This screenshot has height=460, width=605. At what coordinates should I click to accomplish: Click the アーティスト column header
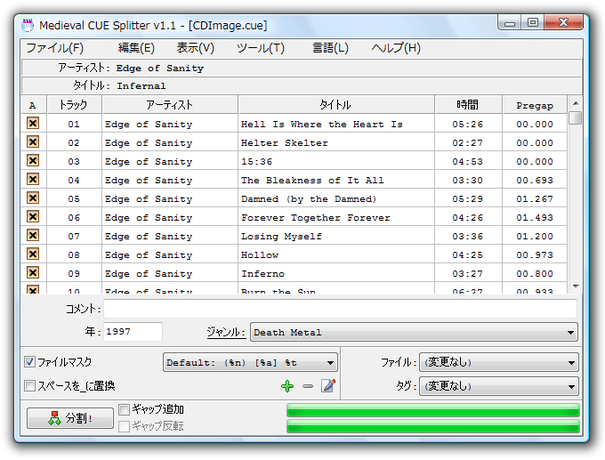pos(169,105)
